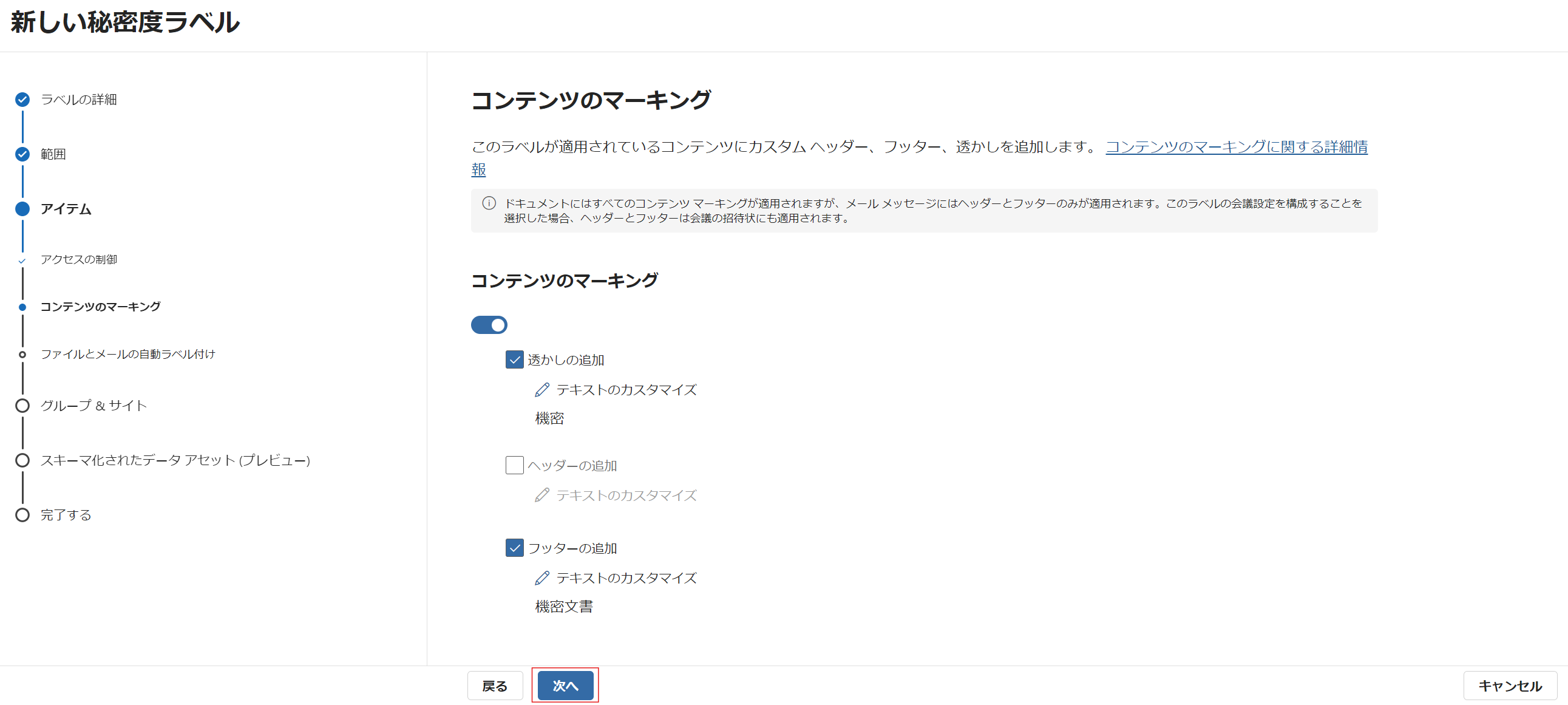Viewport: 1568px width, 705px height.
Task: Click the watermark pencil edit icon
Action: (541, 390)
